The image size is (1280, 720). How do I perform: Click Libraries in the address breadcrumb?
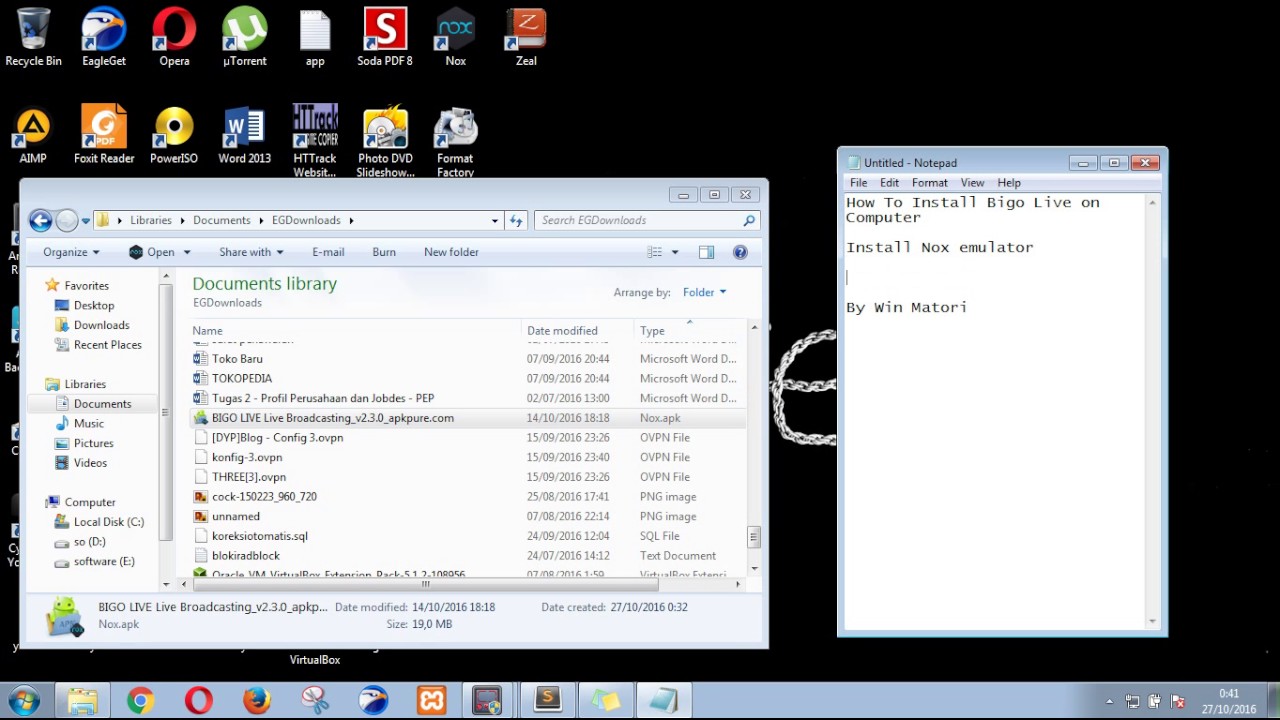click(x=151, y=220)
